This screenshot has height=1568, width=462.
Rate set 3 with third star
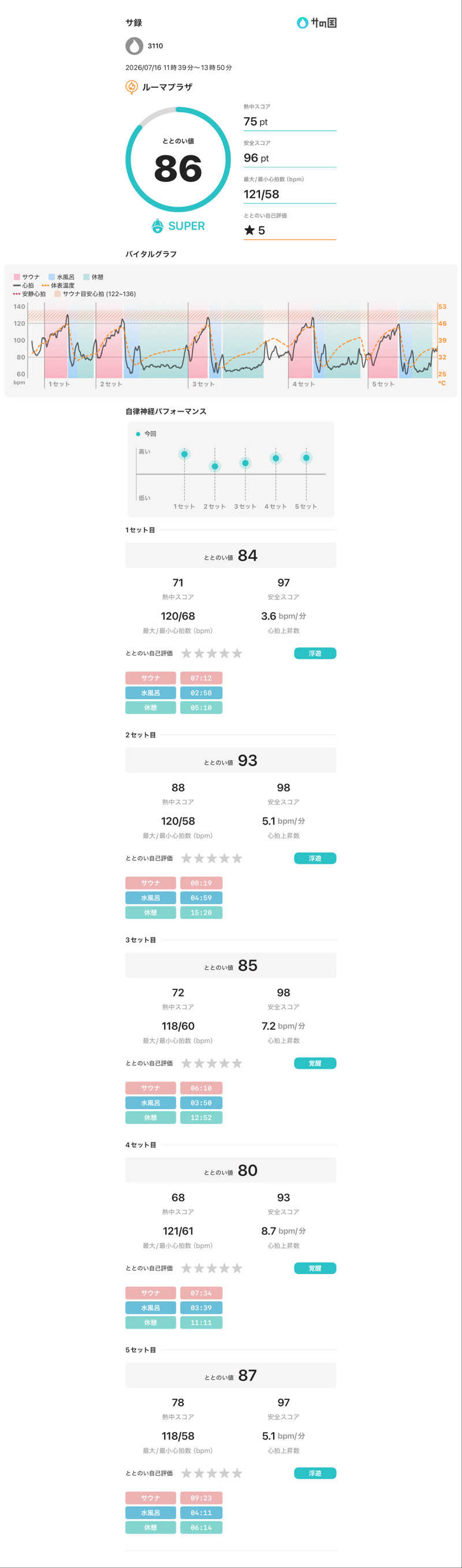click(x=212, y=1063)
